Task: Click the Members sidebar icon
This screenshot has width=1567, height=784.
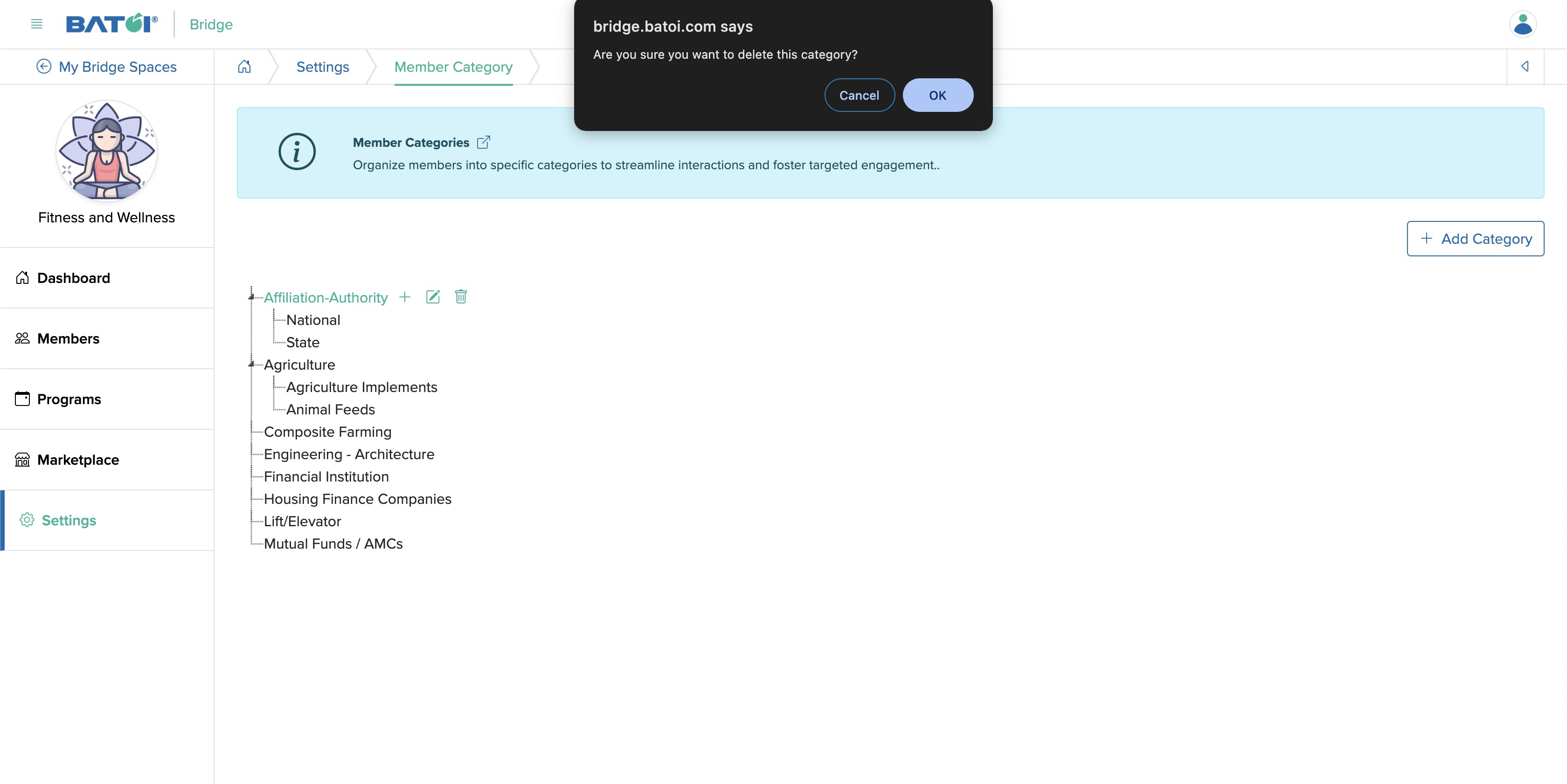Action: click(x=22, y=337)
